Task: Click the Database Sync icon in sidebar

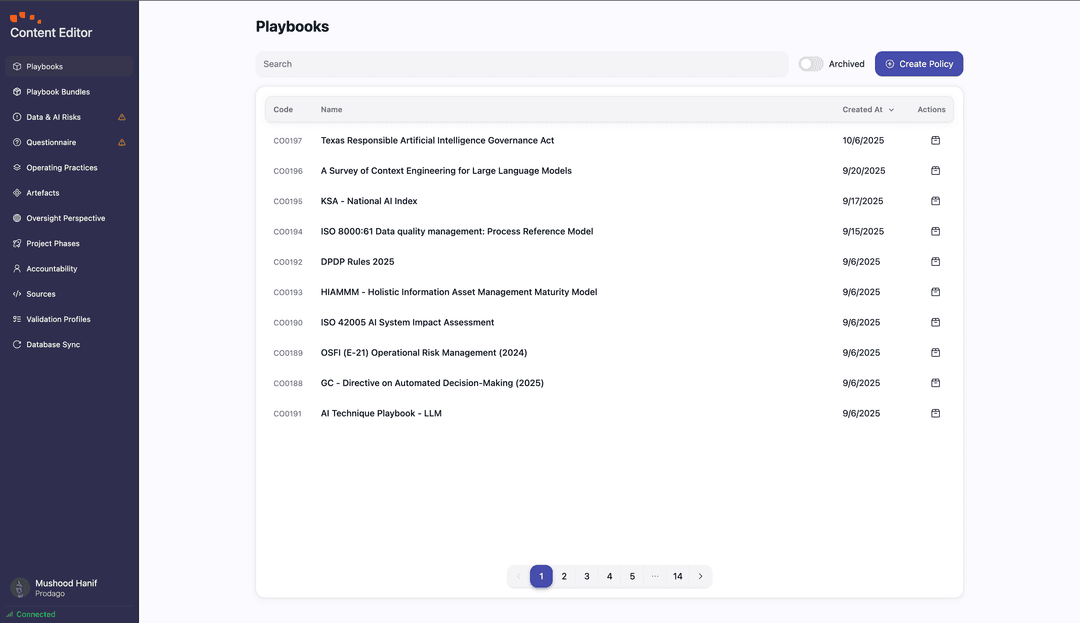Action: [17, 345]
